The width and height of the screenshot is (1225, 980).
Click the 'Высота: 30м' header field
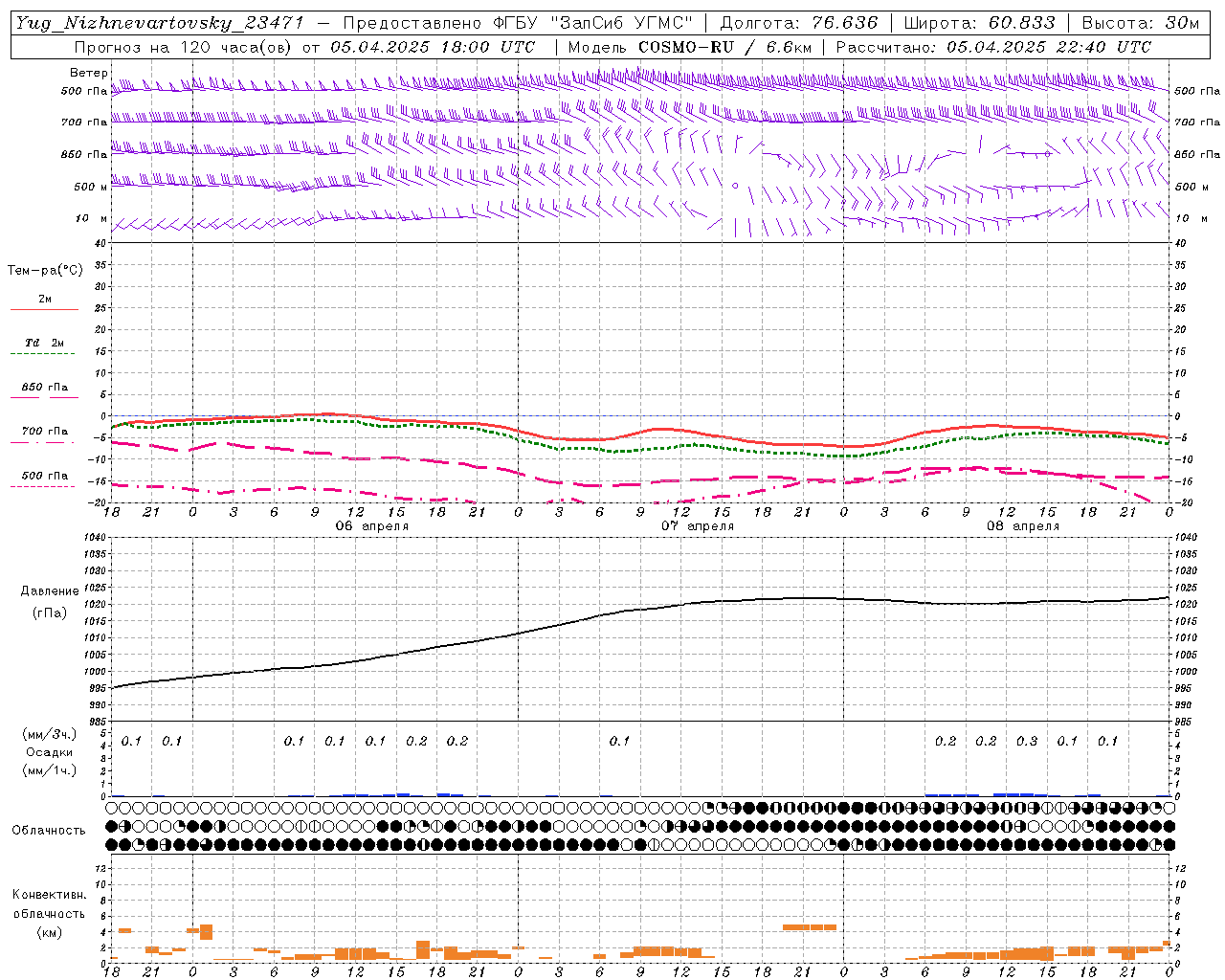coord(1140,23)
